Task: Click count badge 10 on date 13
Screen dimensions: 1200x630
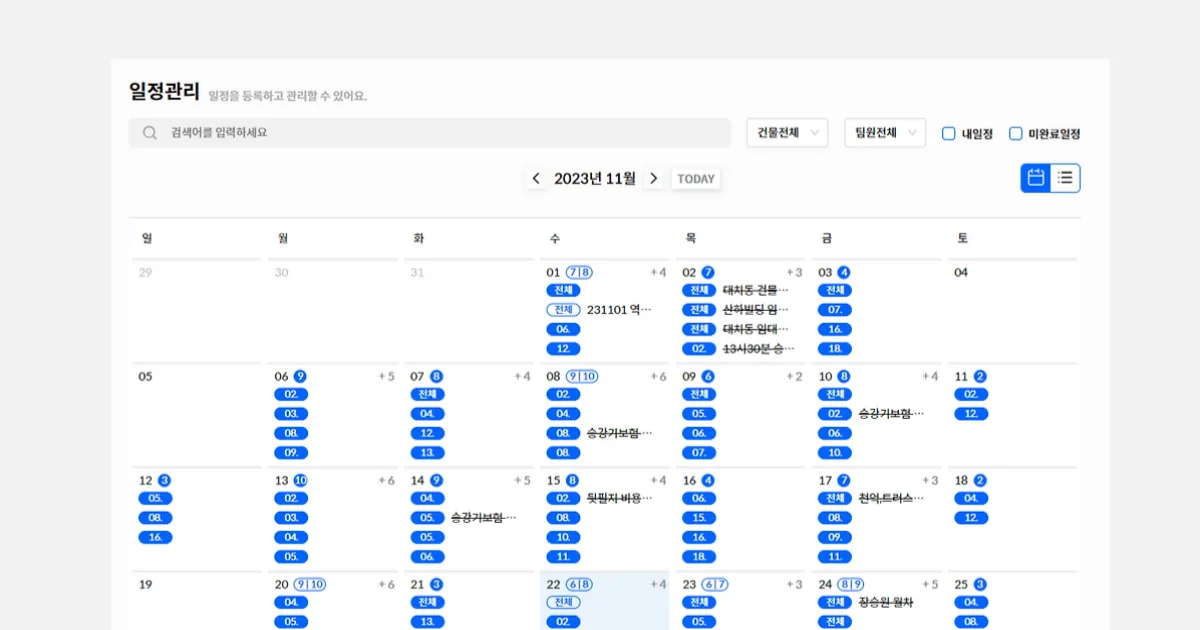Action: pos(300,480)
